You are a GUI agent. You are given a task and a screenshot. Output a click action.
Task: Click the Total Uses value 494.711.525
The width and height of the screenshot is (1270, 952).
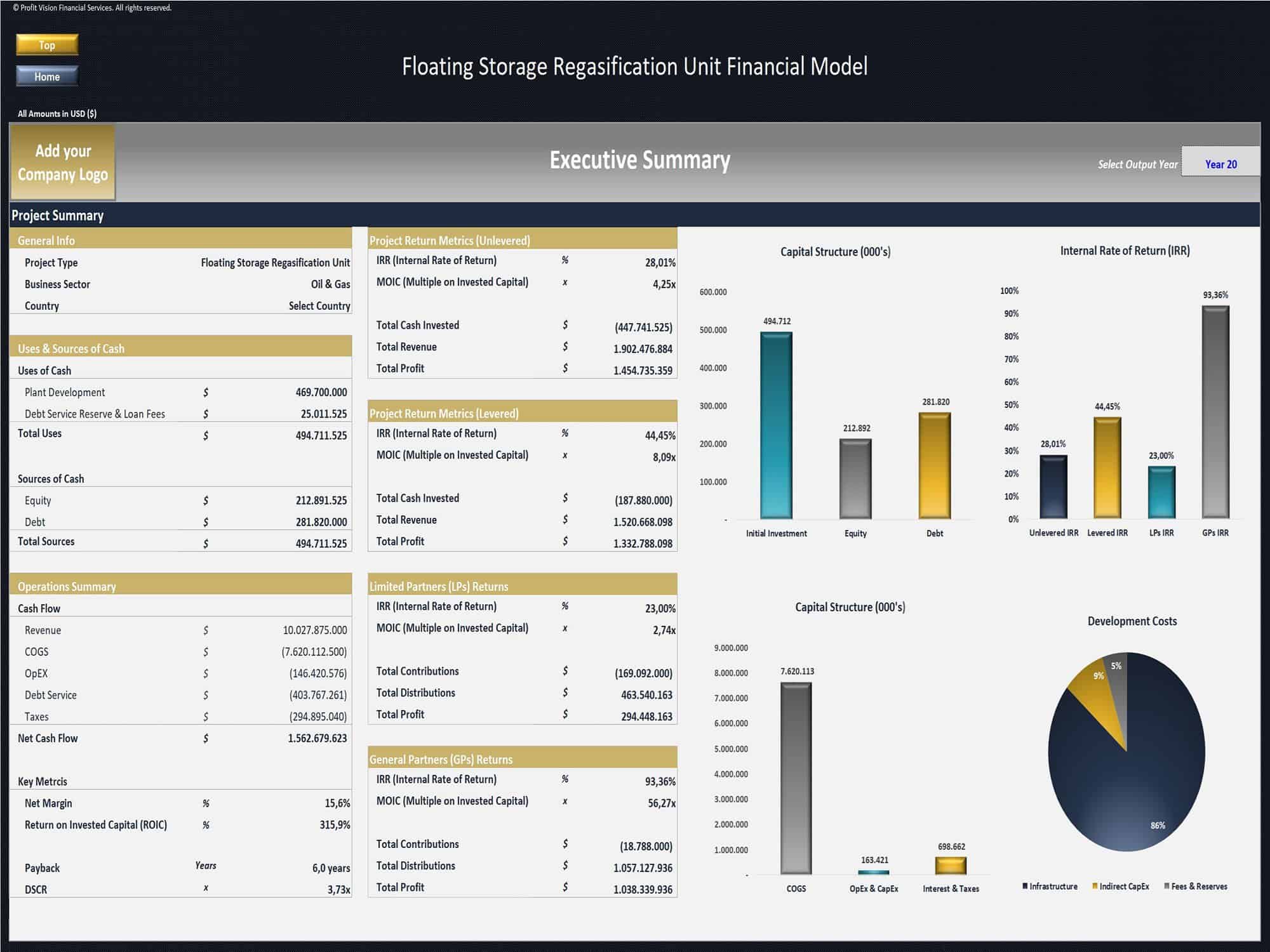(x=321, y=435)
